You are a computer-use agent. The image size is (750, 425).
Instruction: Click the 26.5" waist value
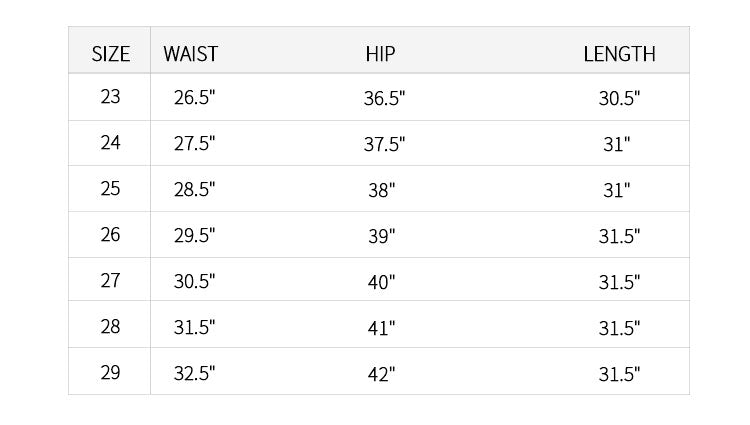tap(194, 98)
